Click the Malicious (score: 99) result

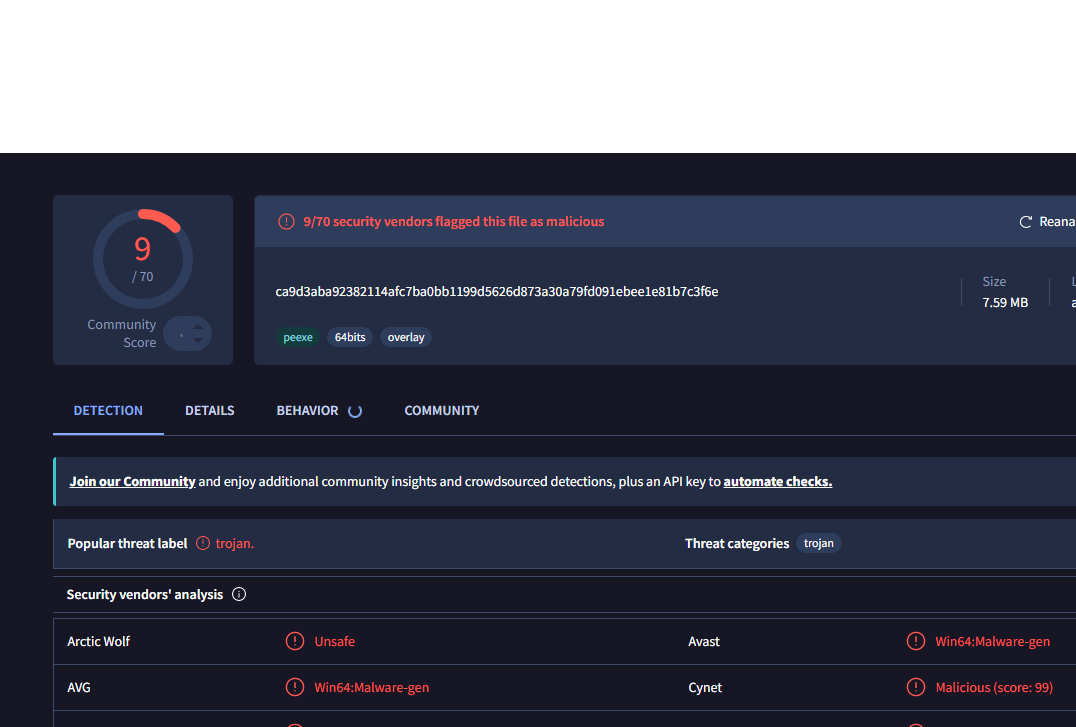[x=994, y=687]
